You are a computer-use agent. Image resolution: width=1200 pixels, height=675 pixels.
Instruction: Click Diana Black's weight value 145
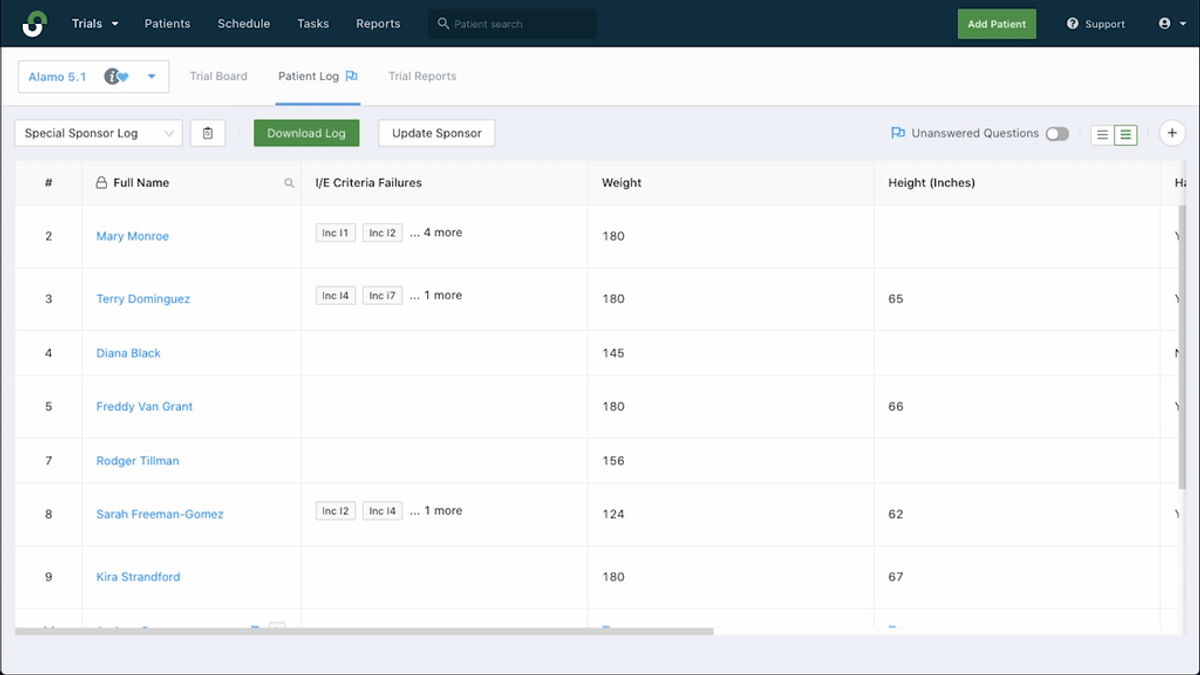613,353
